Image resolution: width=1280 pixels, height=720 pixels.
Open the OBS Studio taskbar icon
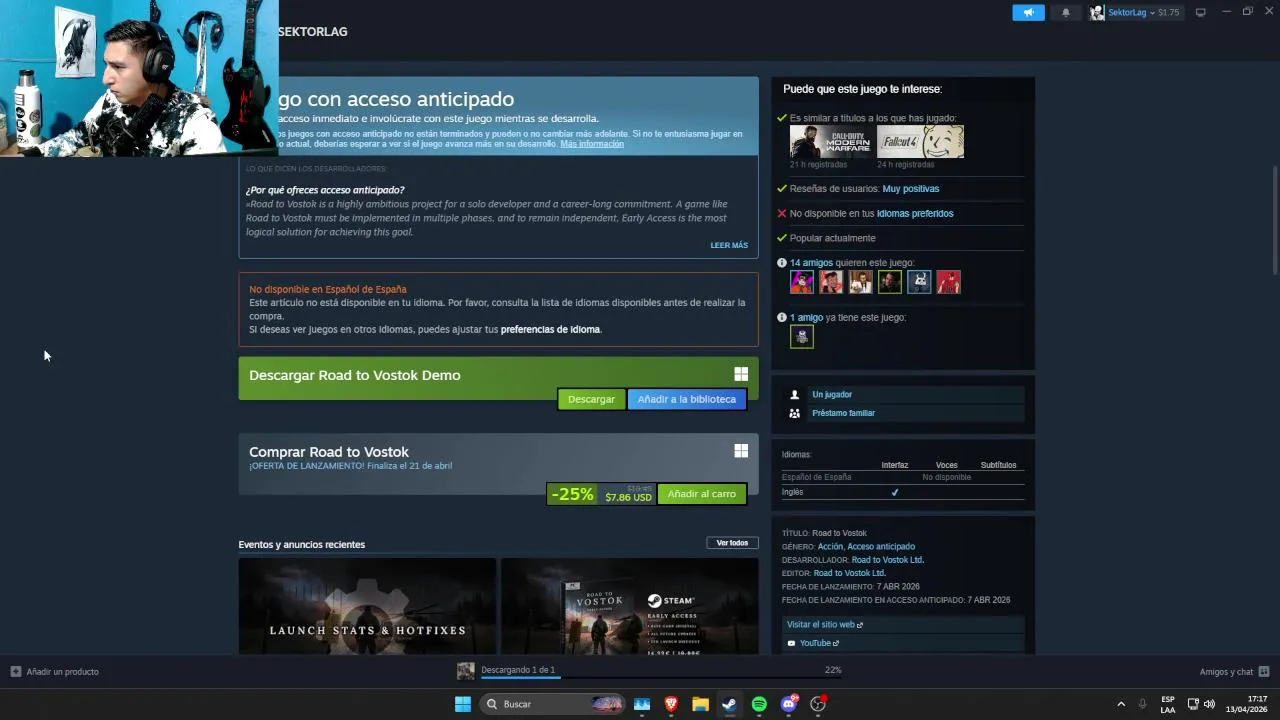818,704
